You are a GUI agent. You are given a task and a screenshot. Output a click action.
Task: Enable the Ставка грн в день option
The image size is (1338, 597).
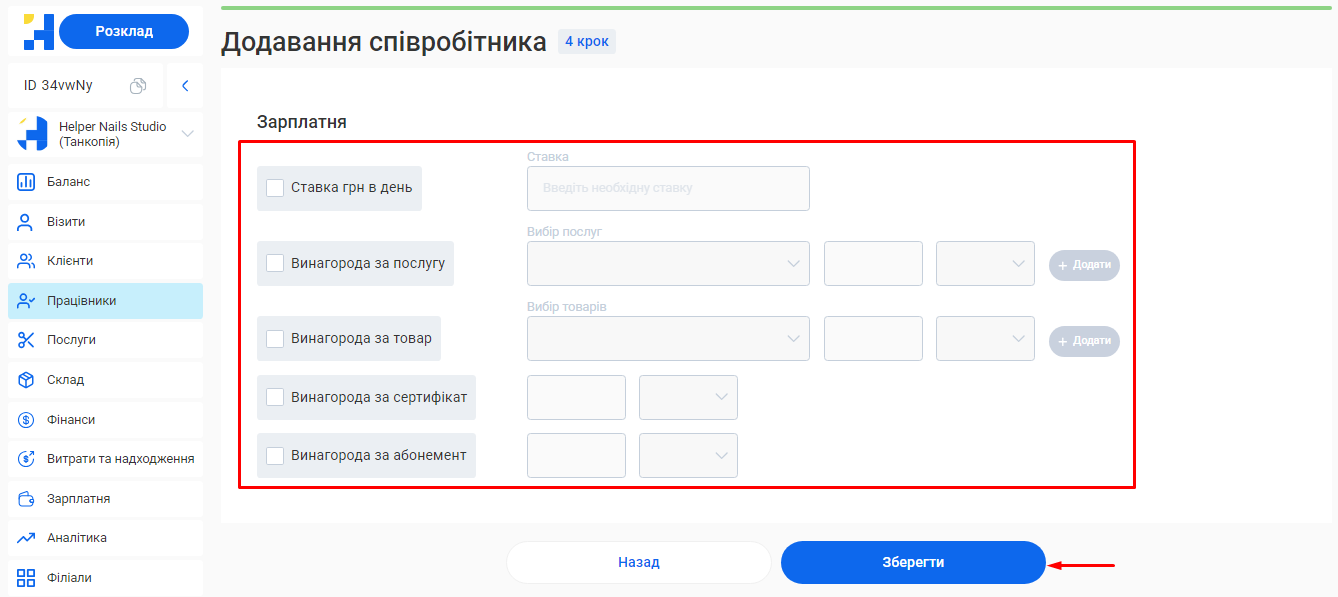(274, 187)
